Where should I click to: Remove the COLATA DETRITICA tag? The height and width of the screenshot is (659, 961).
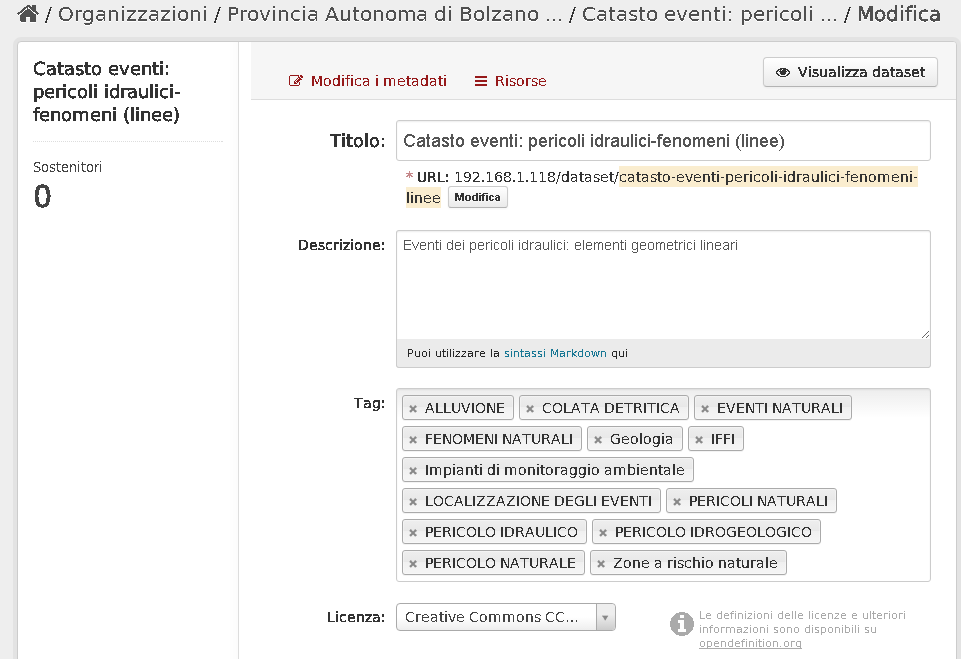tap(530, 409)
